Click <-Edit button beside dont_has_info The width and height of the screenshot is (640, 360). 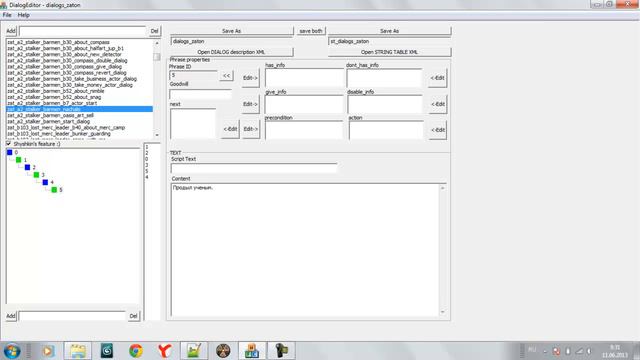[438, 78]
